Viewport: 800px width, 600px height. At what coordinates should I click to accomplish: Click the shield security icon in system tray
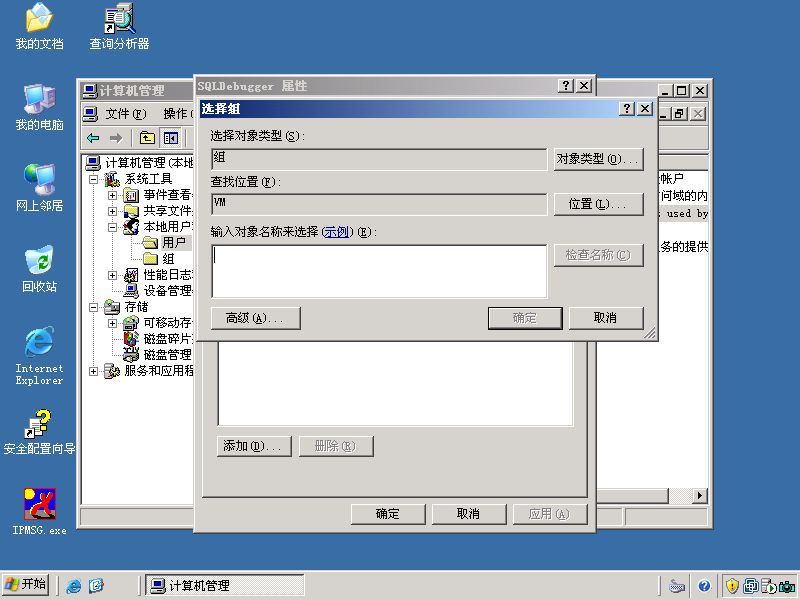[732, 586]
